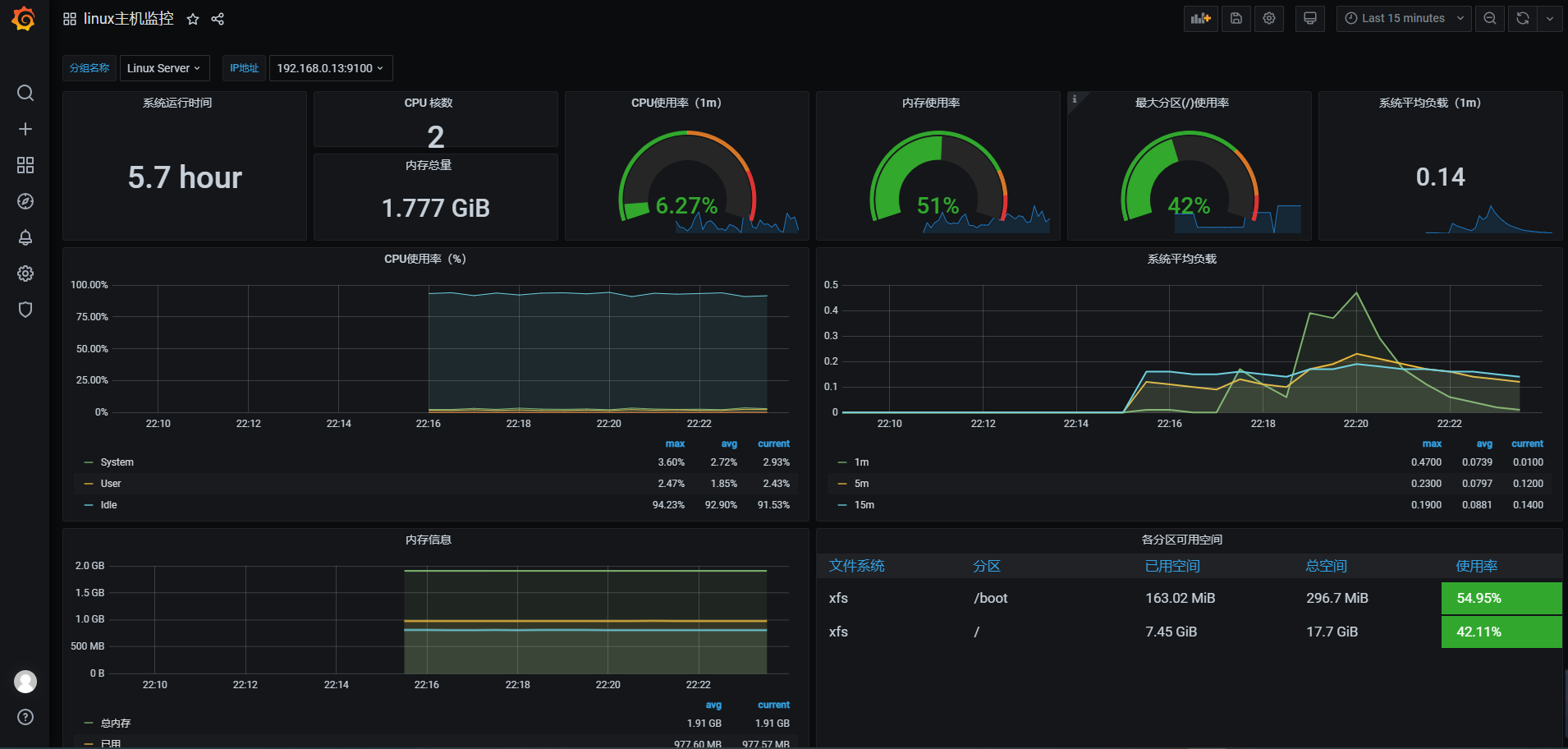Click the Create plus icon

click(x=25, y=129)
